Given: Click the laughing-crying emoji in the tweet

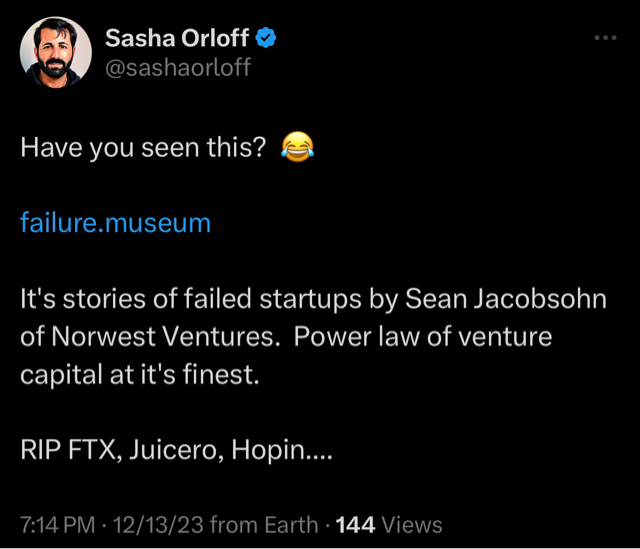Looking at the screenshot, I should [296, 148].
